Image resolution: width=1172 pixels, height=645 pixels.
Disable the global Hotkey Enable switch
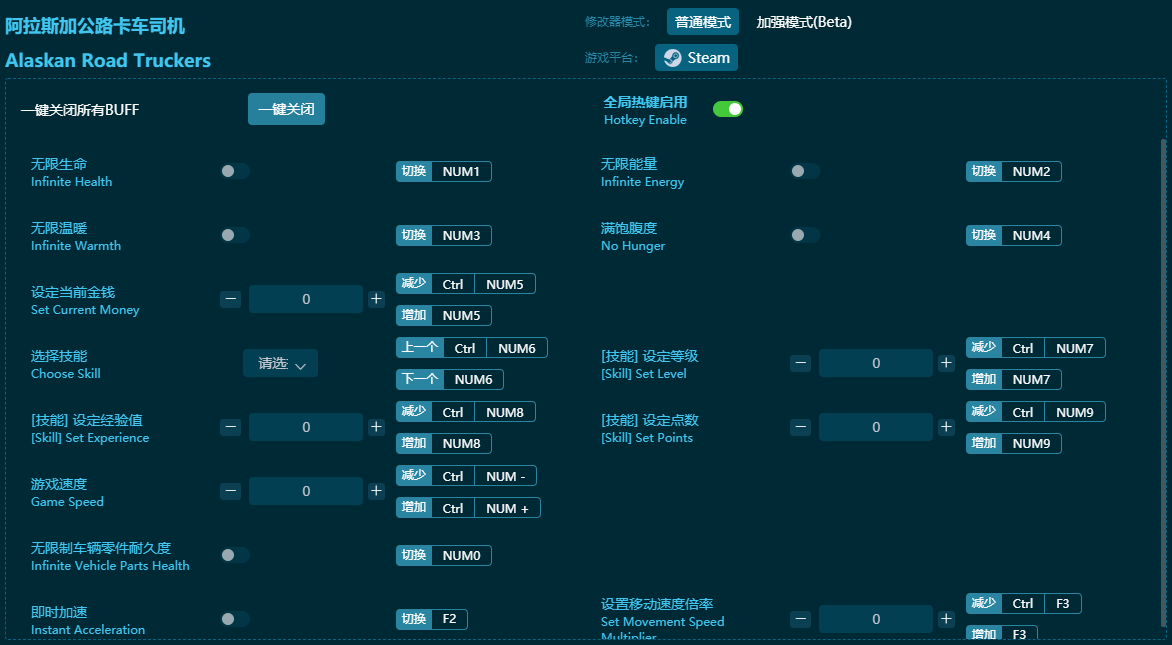(728, 108)
